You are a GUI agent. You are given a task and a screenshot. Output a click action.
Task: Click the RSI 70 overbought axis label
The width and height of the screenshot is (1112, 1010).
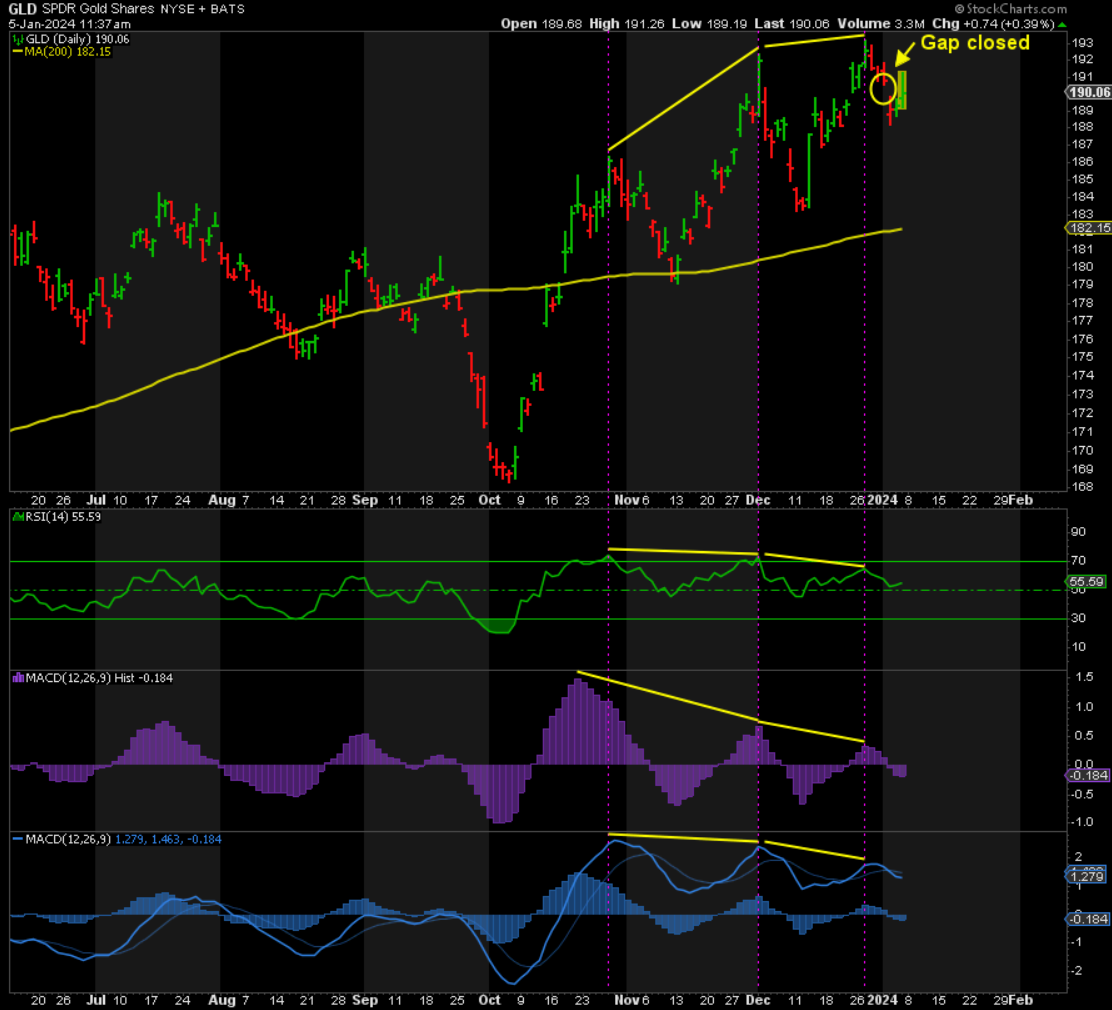[x=1079, y=560]
